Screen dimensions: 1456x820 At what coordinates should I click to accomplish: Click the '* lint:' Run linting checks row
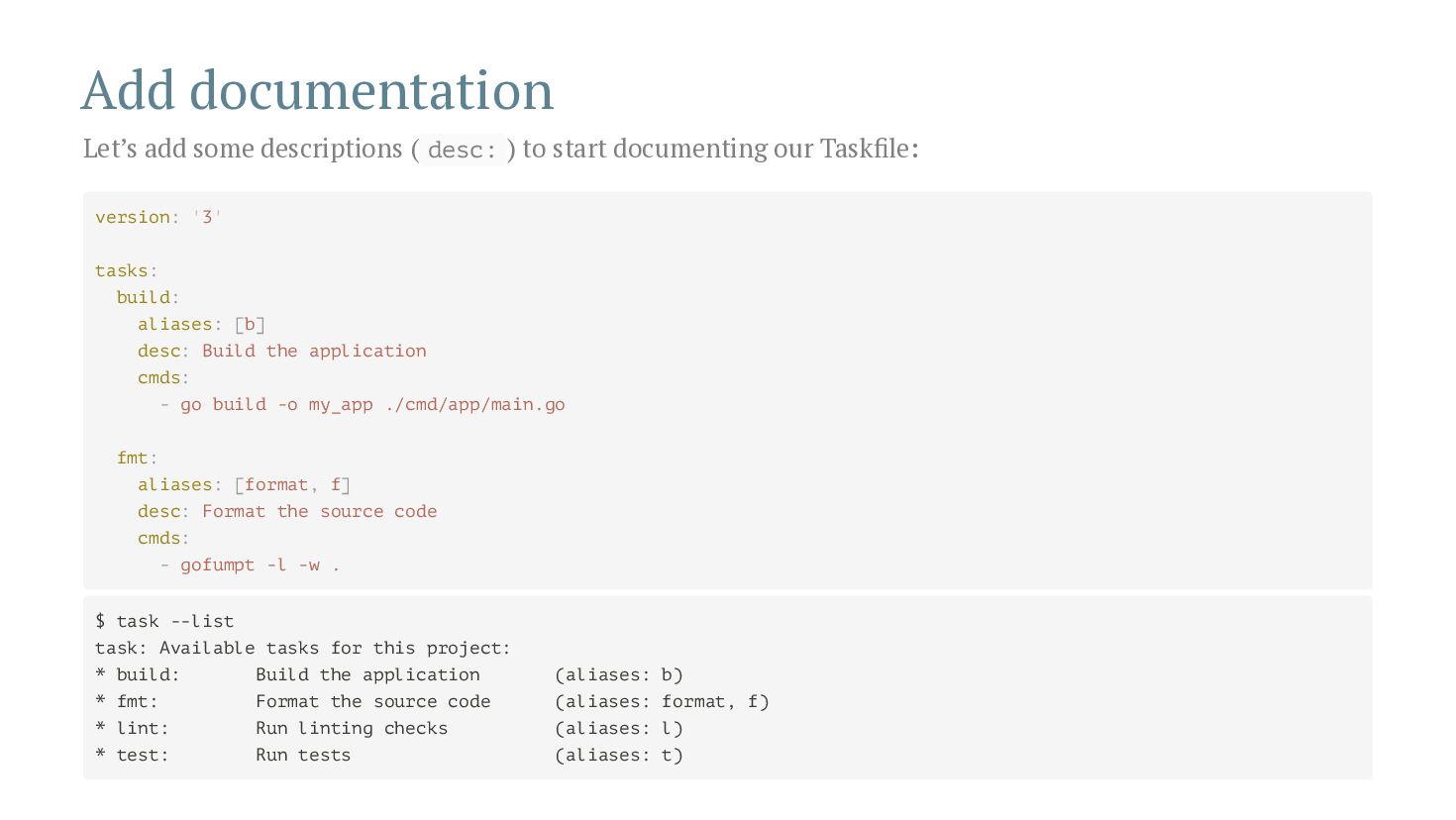389,728
